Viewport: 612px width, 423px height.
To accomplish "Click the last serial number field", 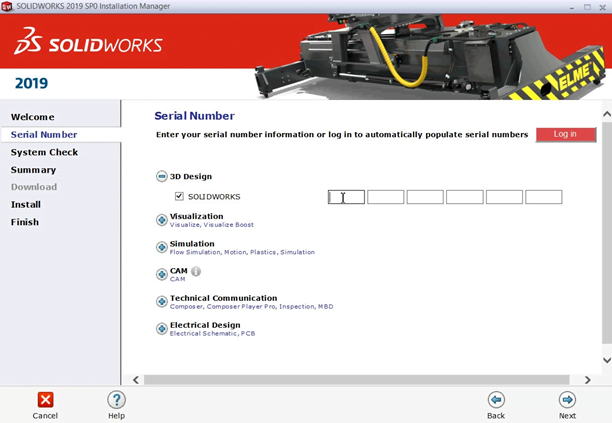I will coord(543,197).
